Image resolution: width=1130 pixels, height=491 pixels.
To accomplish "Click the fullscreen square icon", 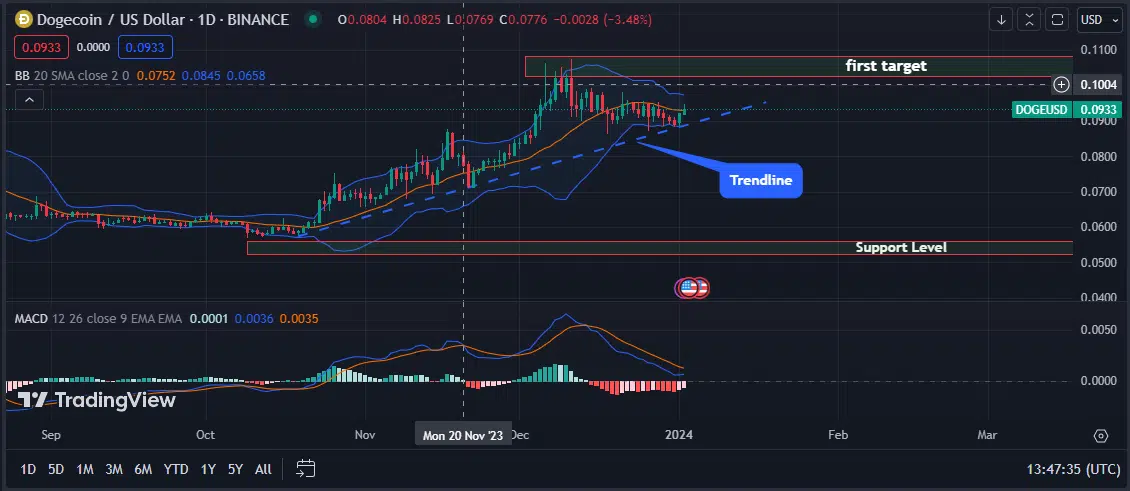I will [x=1057, y=19].
